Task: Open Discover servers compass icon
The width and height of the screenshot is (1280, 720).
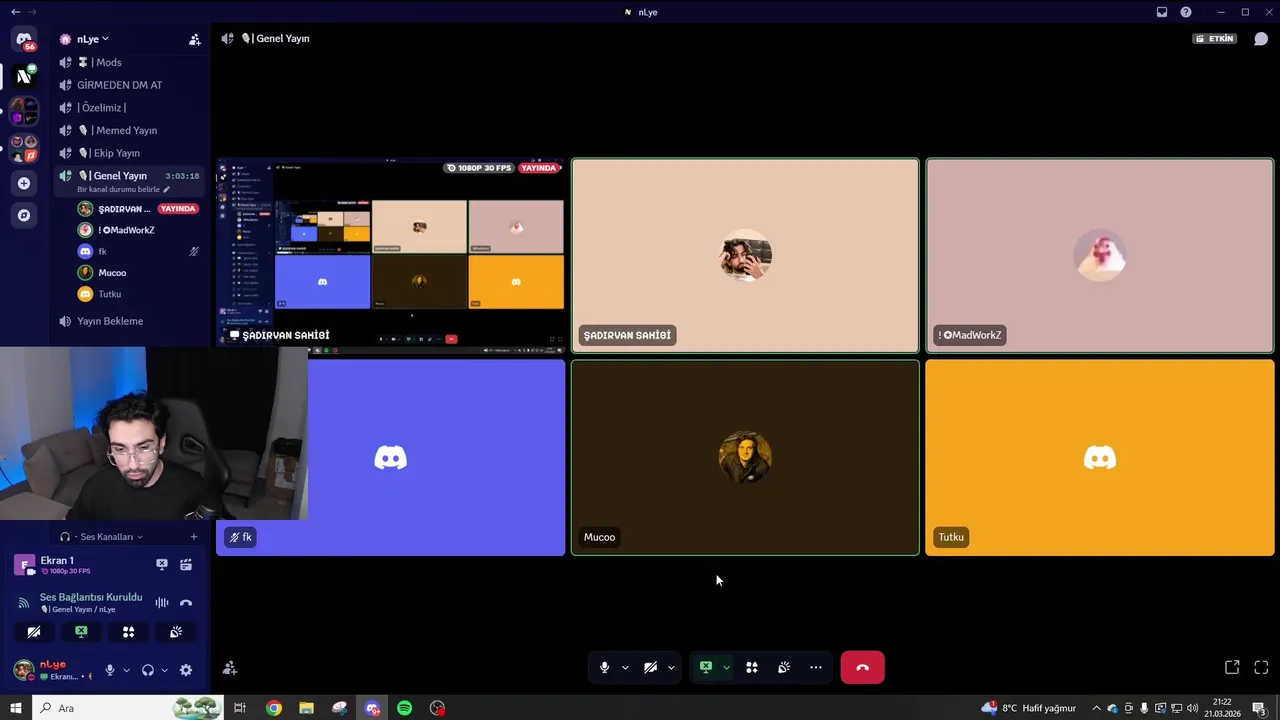Action: [x=24, y=215]
